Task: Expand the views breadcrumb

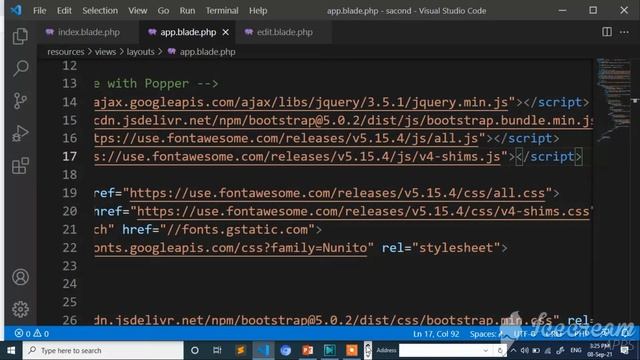Action: pyautogui.click(x=105, y=52)
